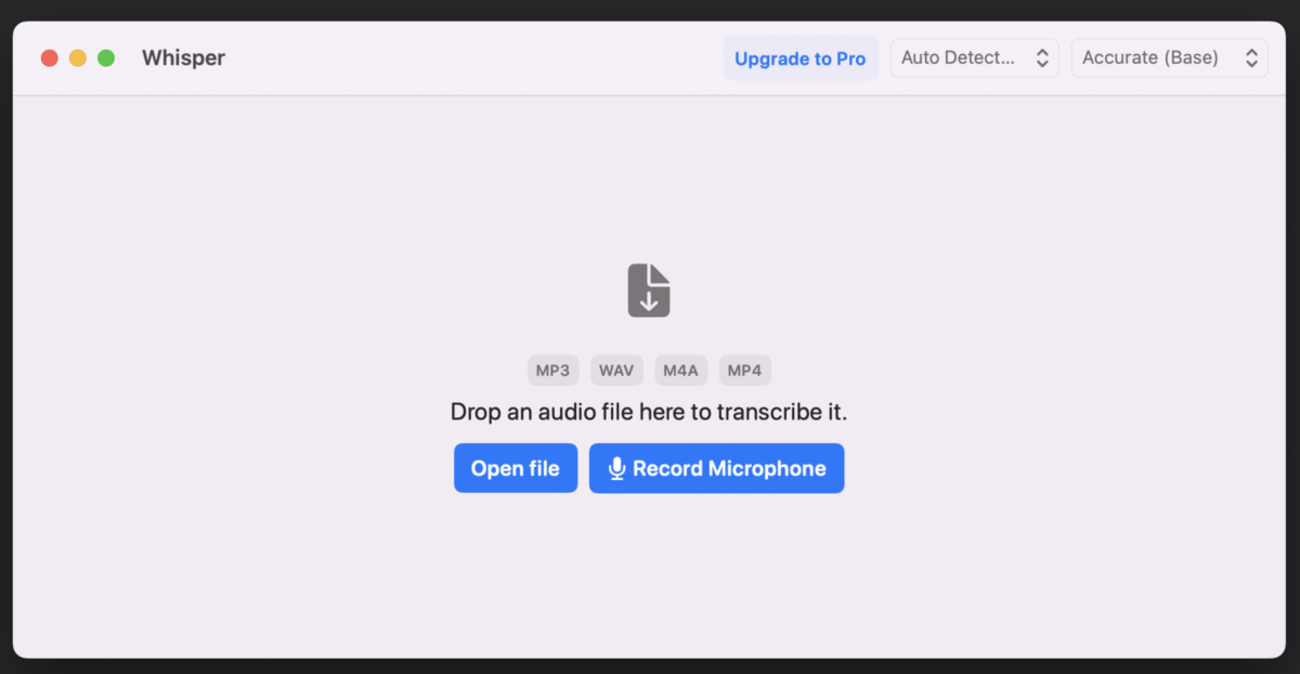Minimize the window with yellow button
1300x674 pixels.
(77, 58)
